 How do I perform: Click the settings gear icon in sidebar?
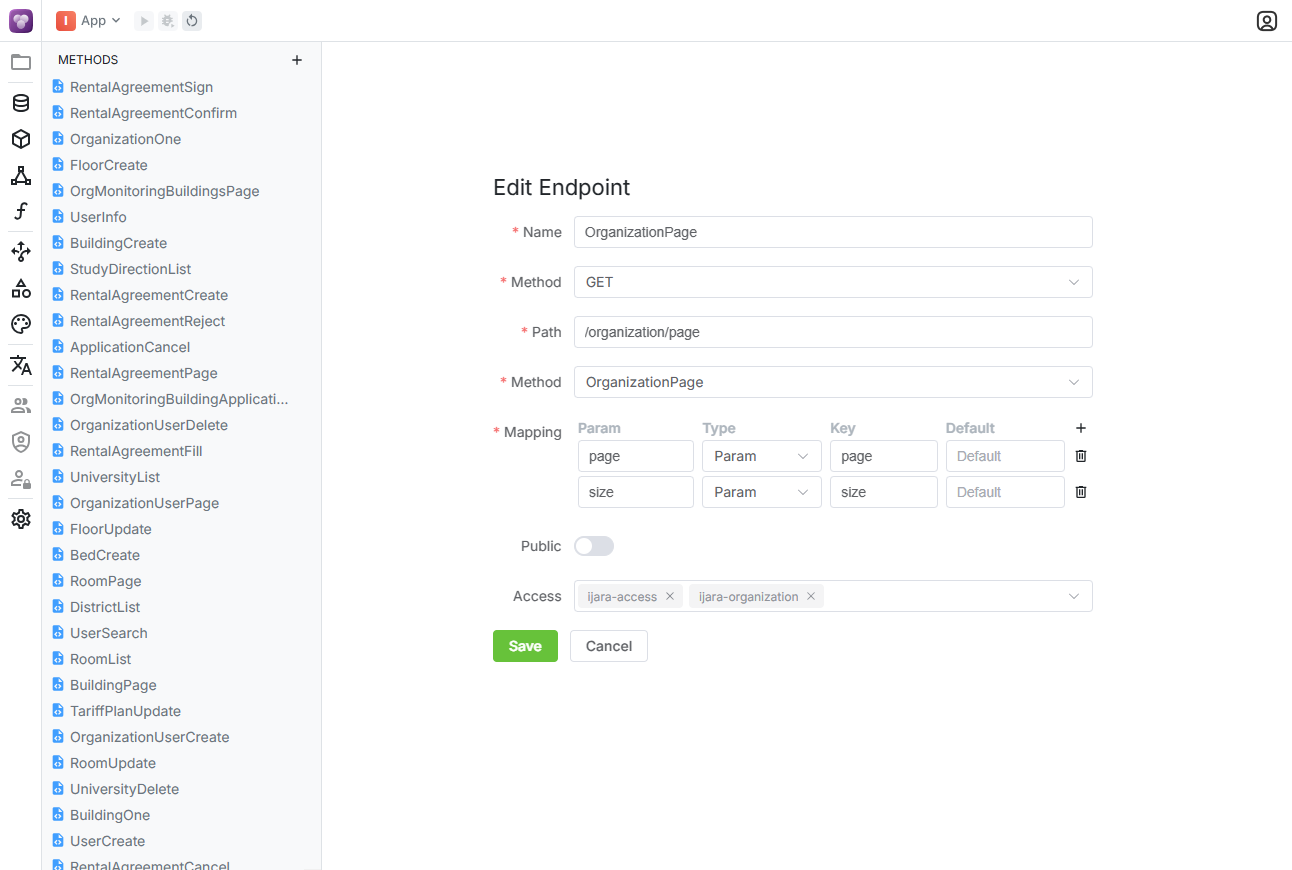(x=21, y=519)
